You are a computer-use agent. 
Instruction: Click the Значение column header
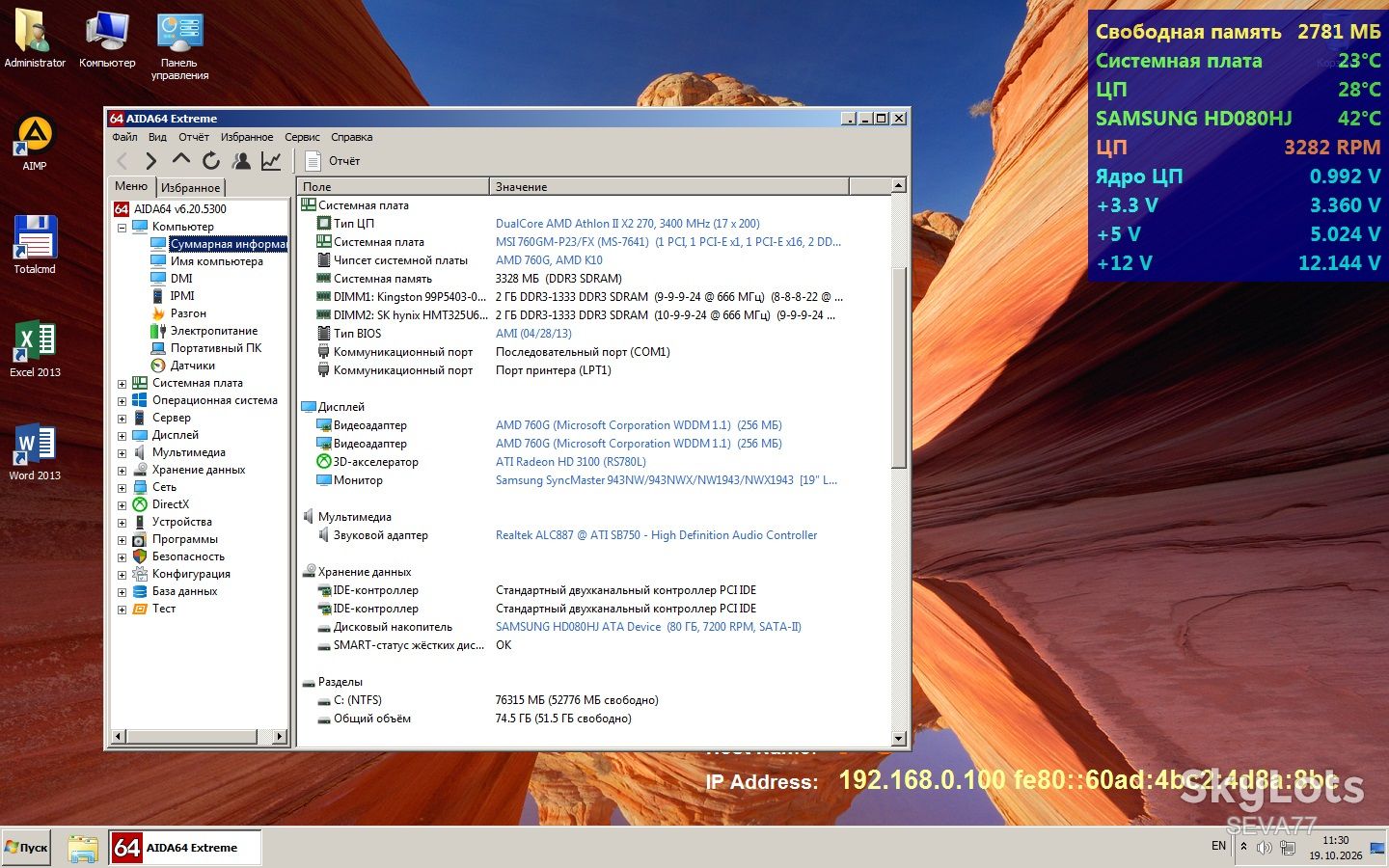pyautogui.click(x=669, y=186)
